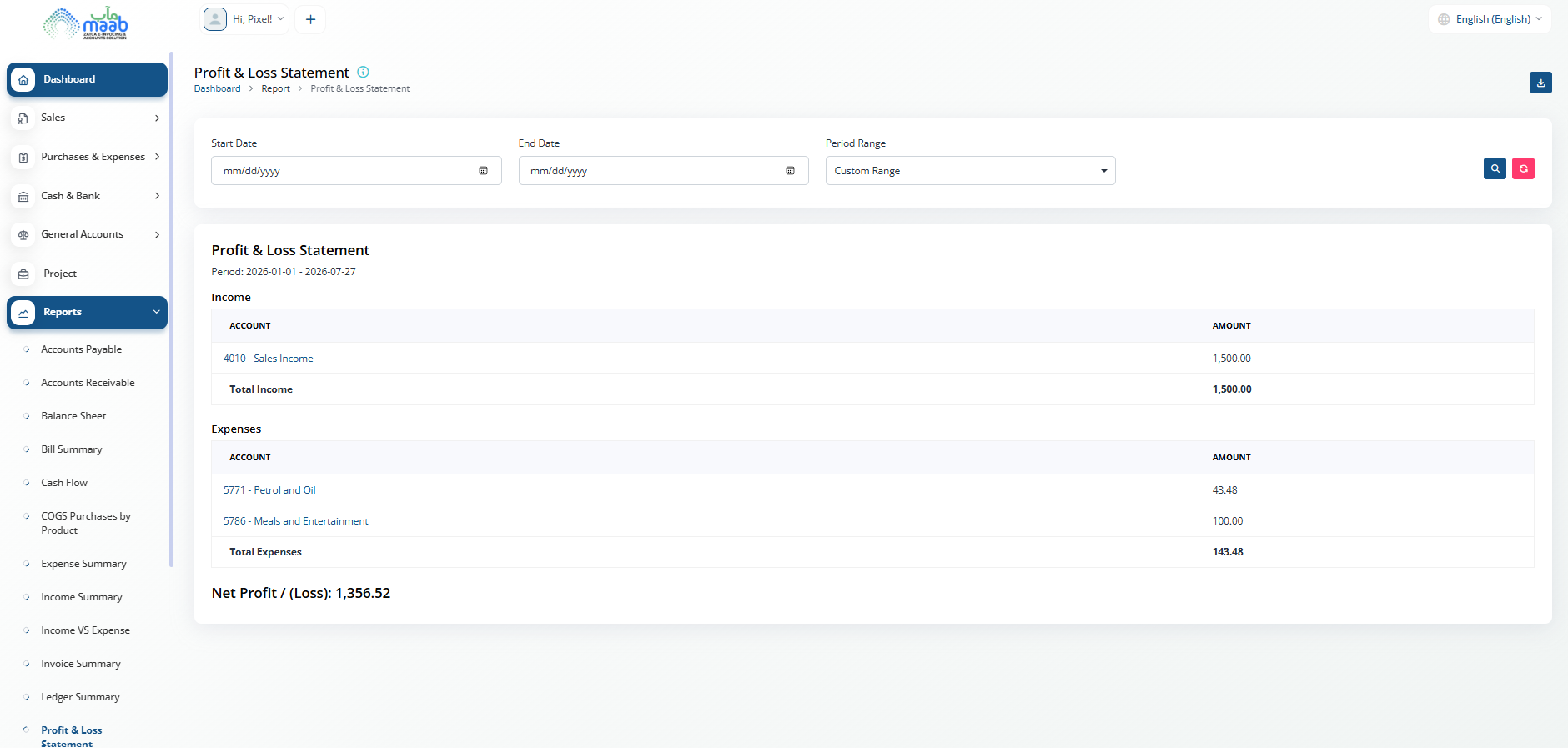1568x748 pixels.
Task: Open the Period Range Custom Range dropdown
Action: (x=970, y=171)
